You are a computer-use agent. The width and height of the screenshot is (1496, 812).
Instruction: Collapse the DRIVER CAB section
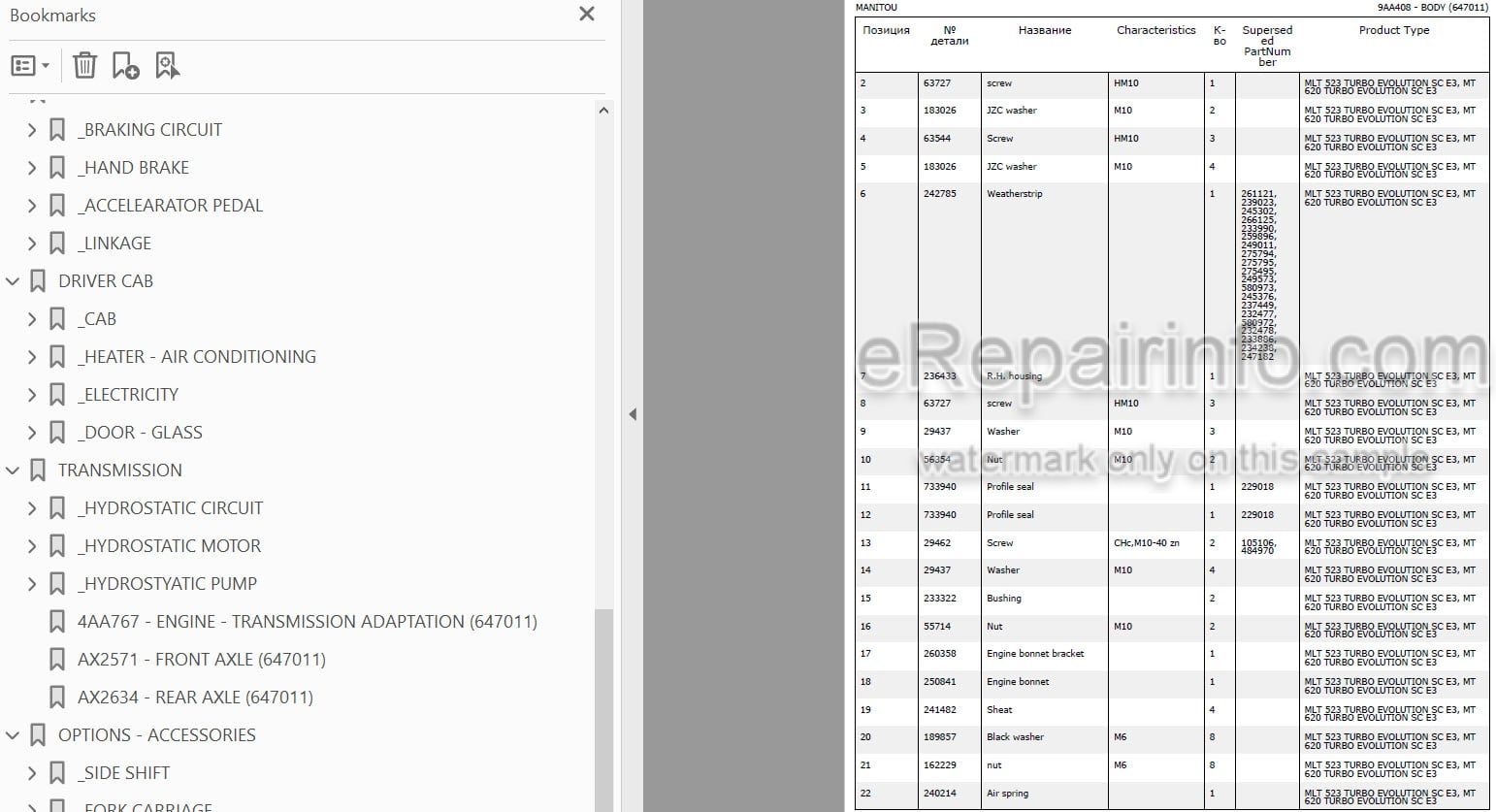(13, 280)
